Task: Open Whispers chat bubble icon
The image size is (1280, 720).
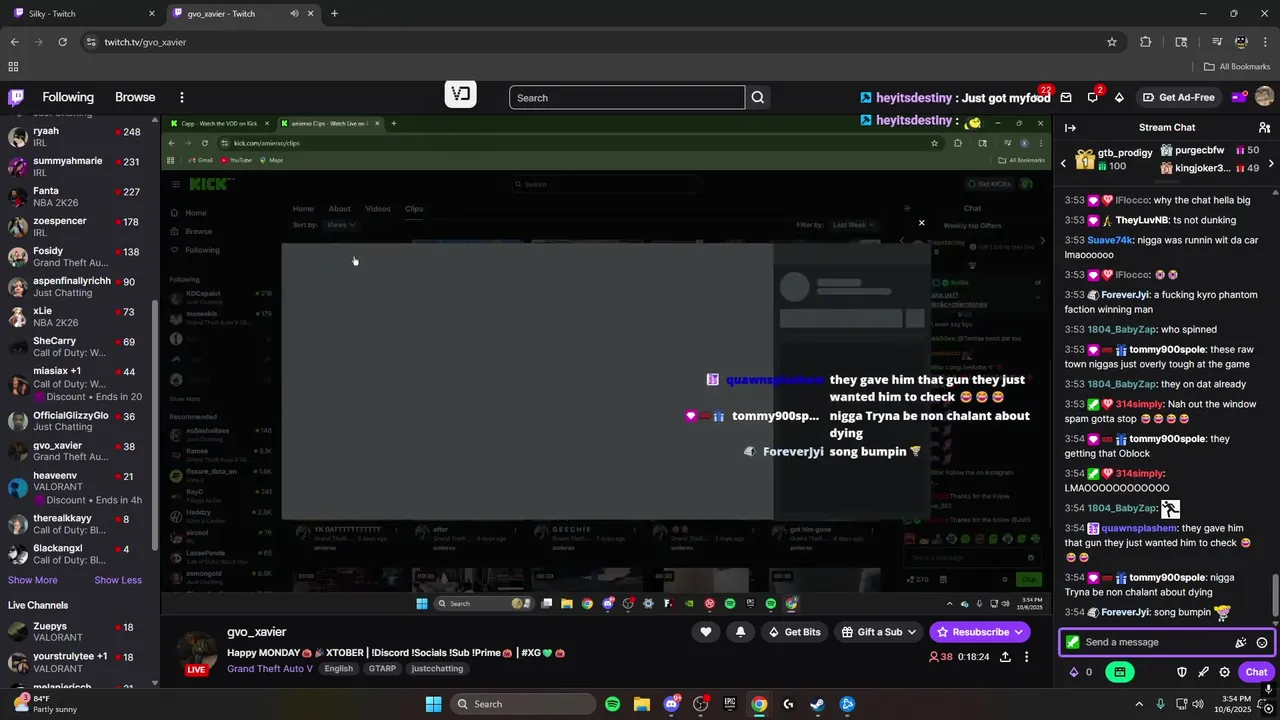Action: [x=1092, y=97]
